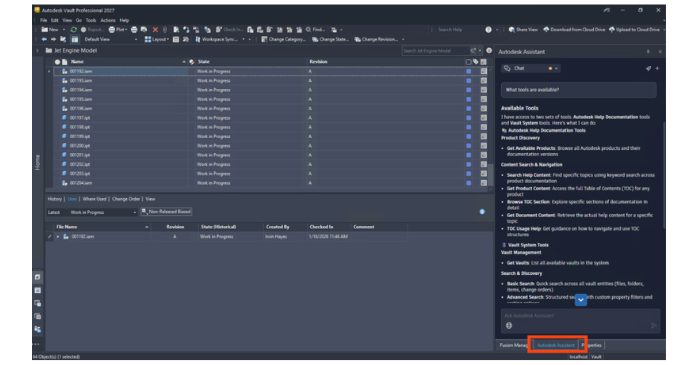698x365 pixels.
Task: Click the Workspace Sync icon
Action: click(198, 39)
